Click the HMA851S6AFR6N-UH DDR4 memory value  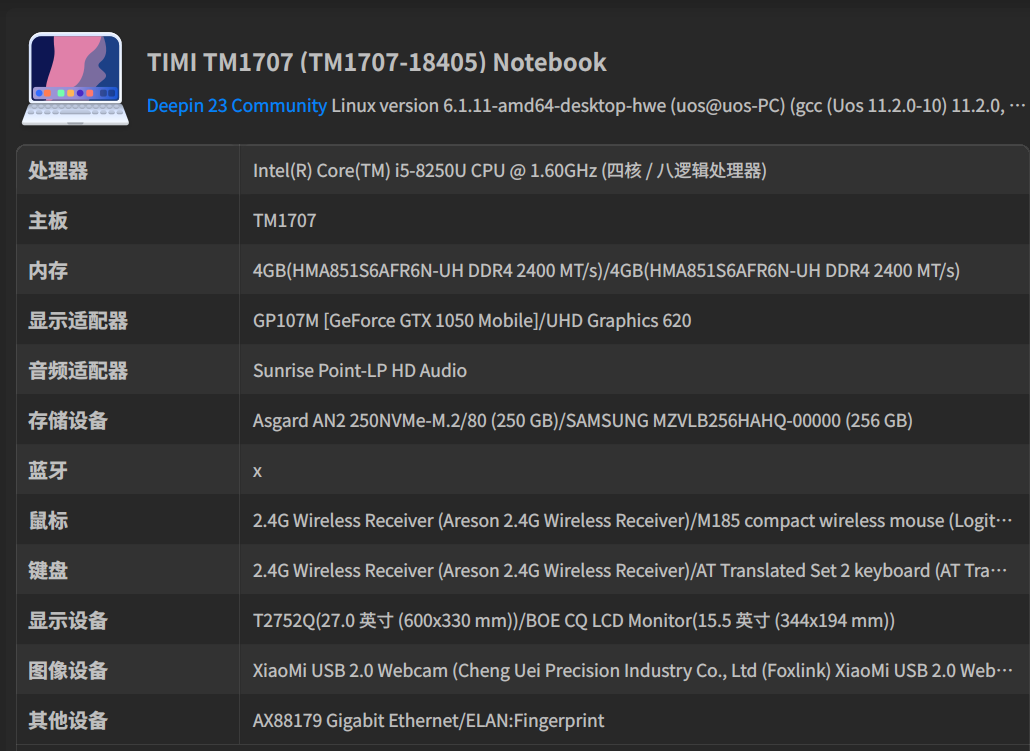[x=606, y=271]
